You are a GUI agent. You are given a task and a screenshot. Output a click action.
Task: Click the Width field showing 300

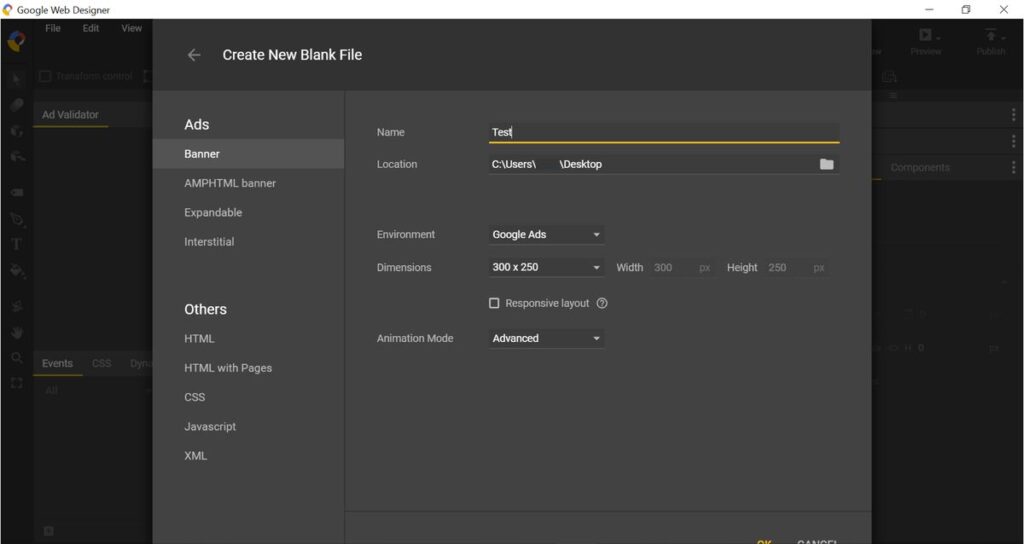point(682,267)
